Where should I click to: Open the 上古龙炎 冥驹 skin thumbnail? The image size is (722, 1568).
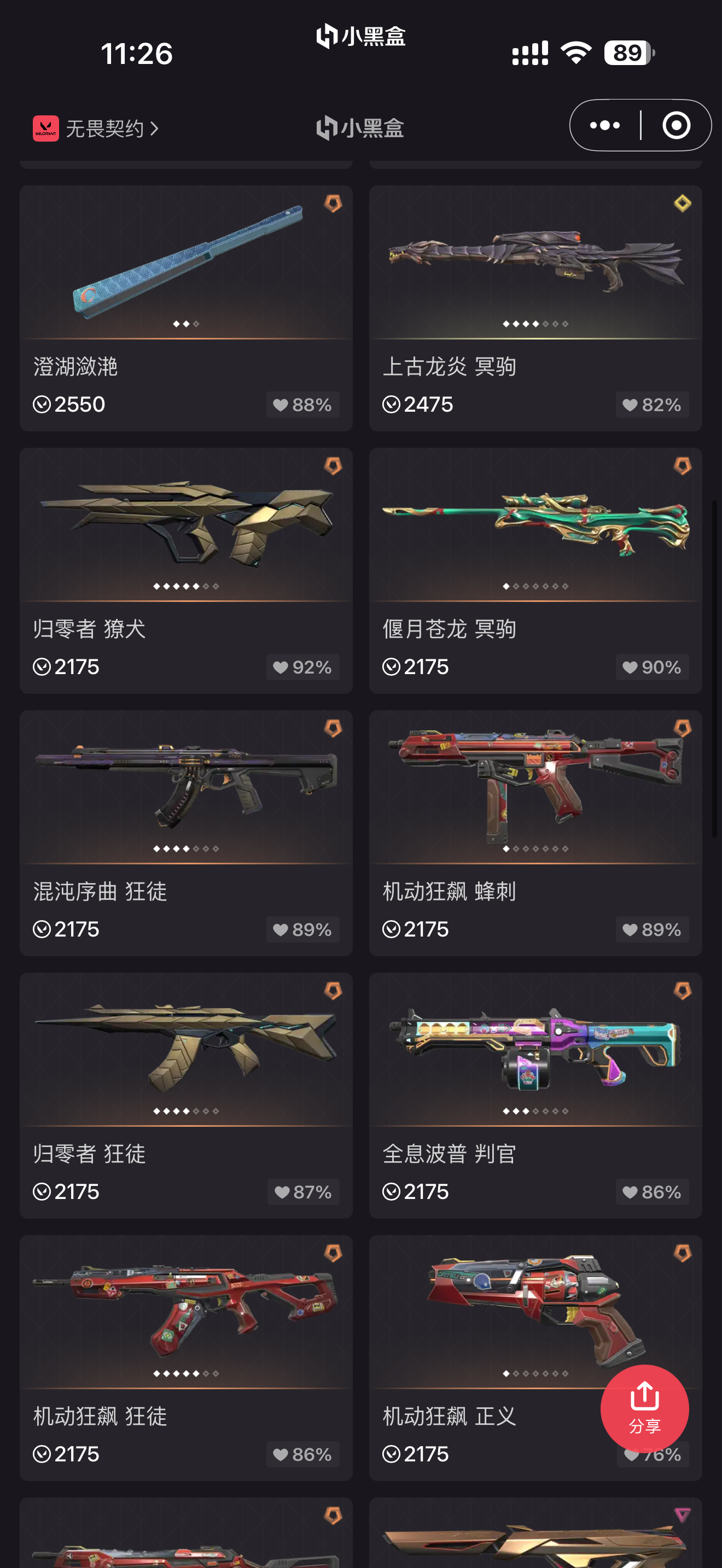click(x=535, y=262)
